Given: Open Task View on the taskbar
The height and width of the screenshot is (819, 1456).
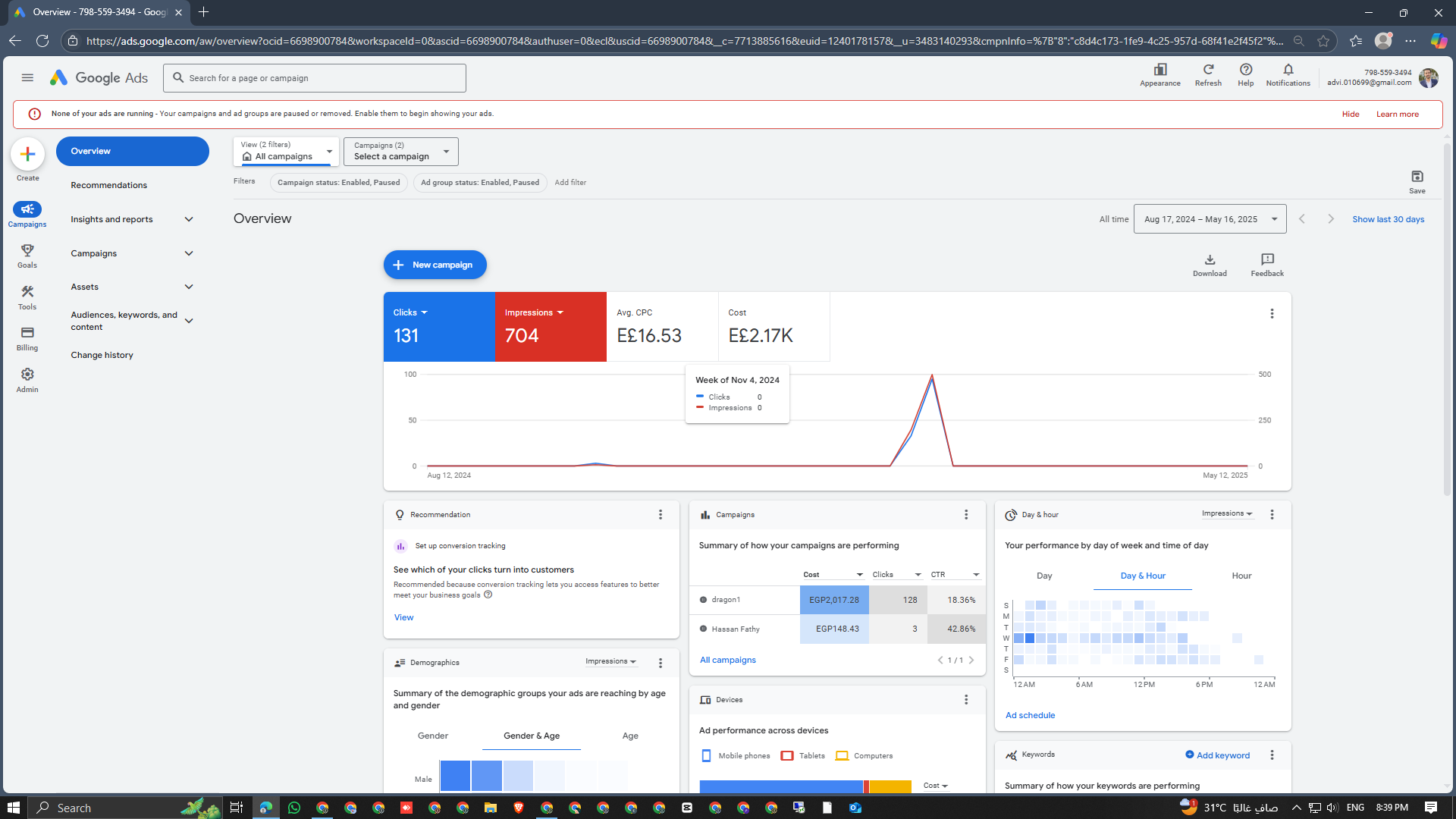Looking at the screenshot, I should tap(236, 808).
